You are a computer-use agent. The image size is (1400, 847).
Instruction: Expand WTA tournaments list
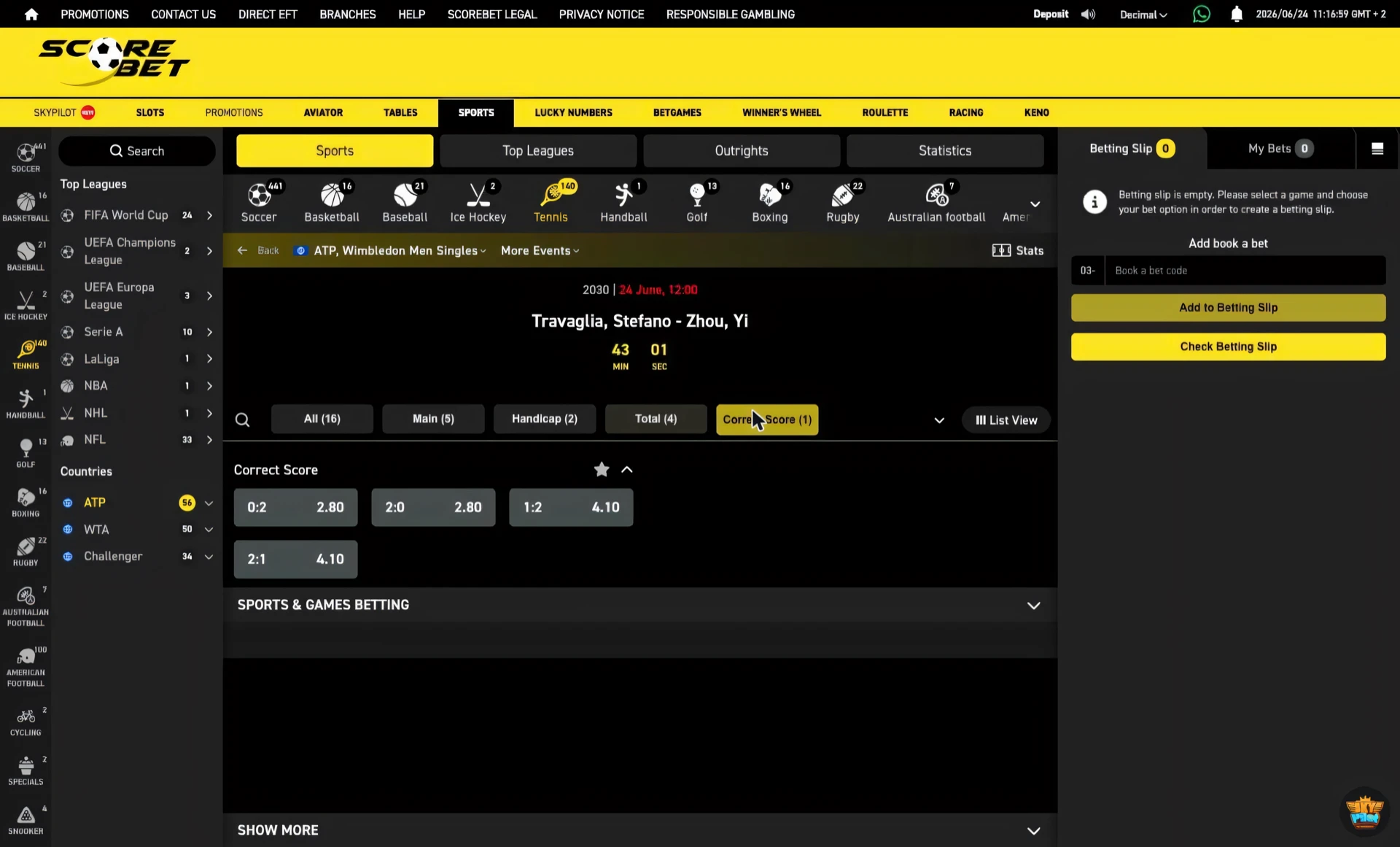(x=209, y=530)
